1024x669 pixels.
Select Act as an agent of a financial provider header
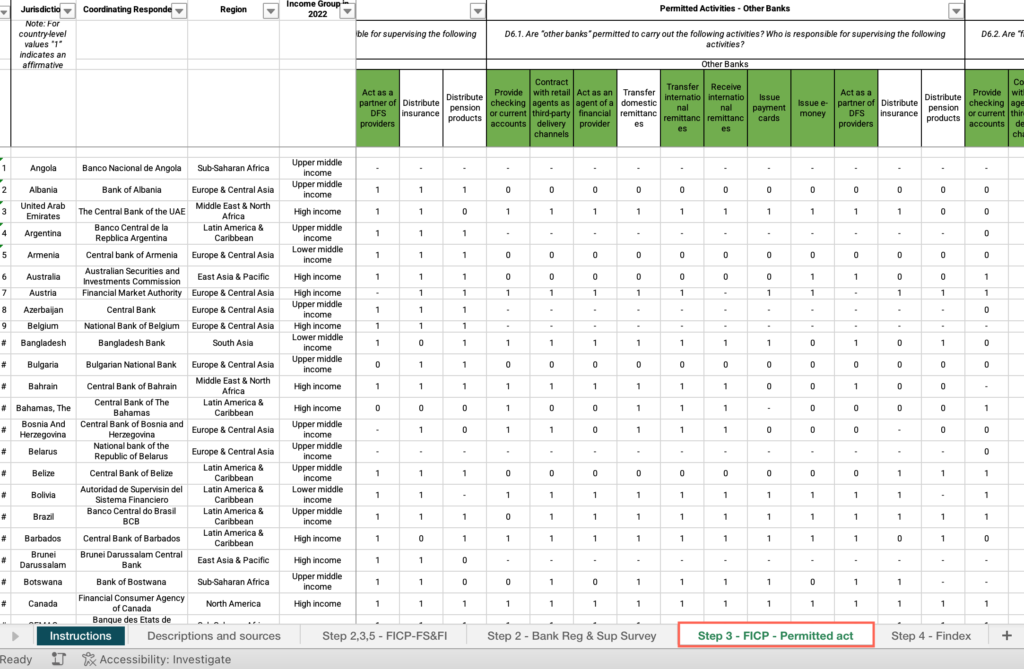click(x=595, y=108)
